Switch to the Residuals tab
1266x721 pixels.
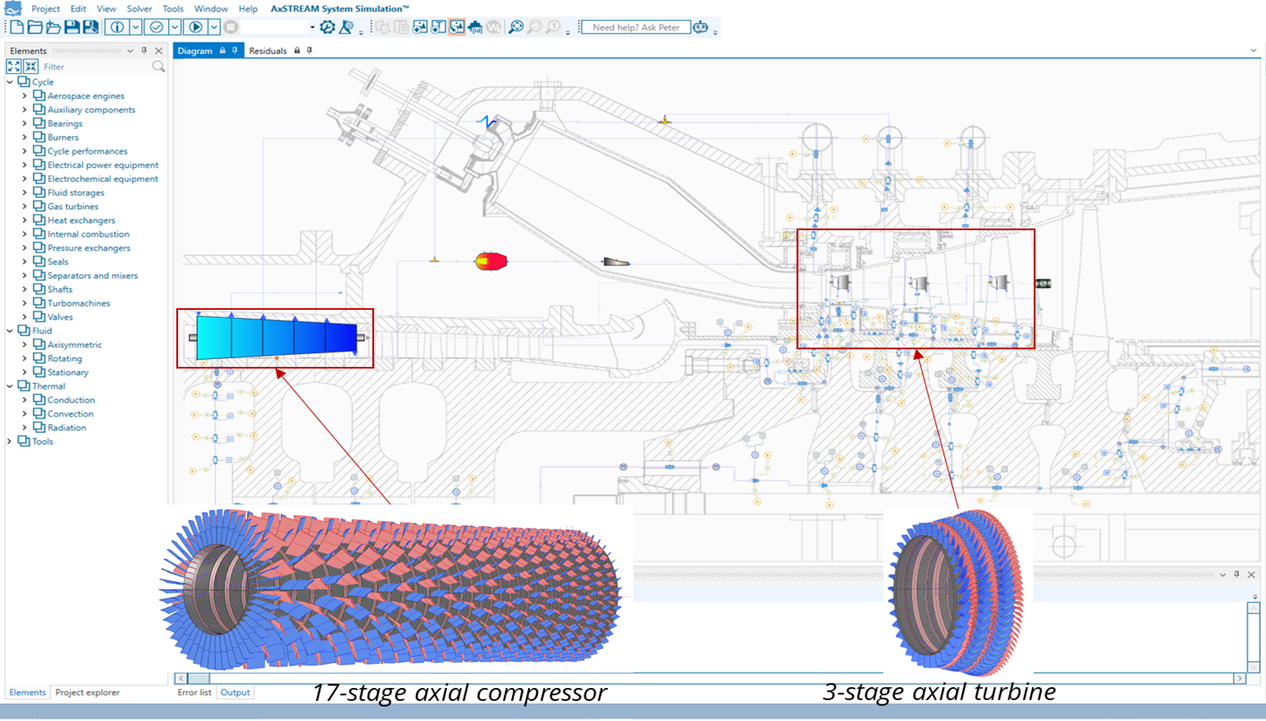pyautogui.click(x=267, y=51)
